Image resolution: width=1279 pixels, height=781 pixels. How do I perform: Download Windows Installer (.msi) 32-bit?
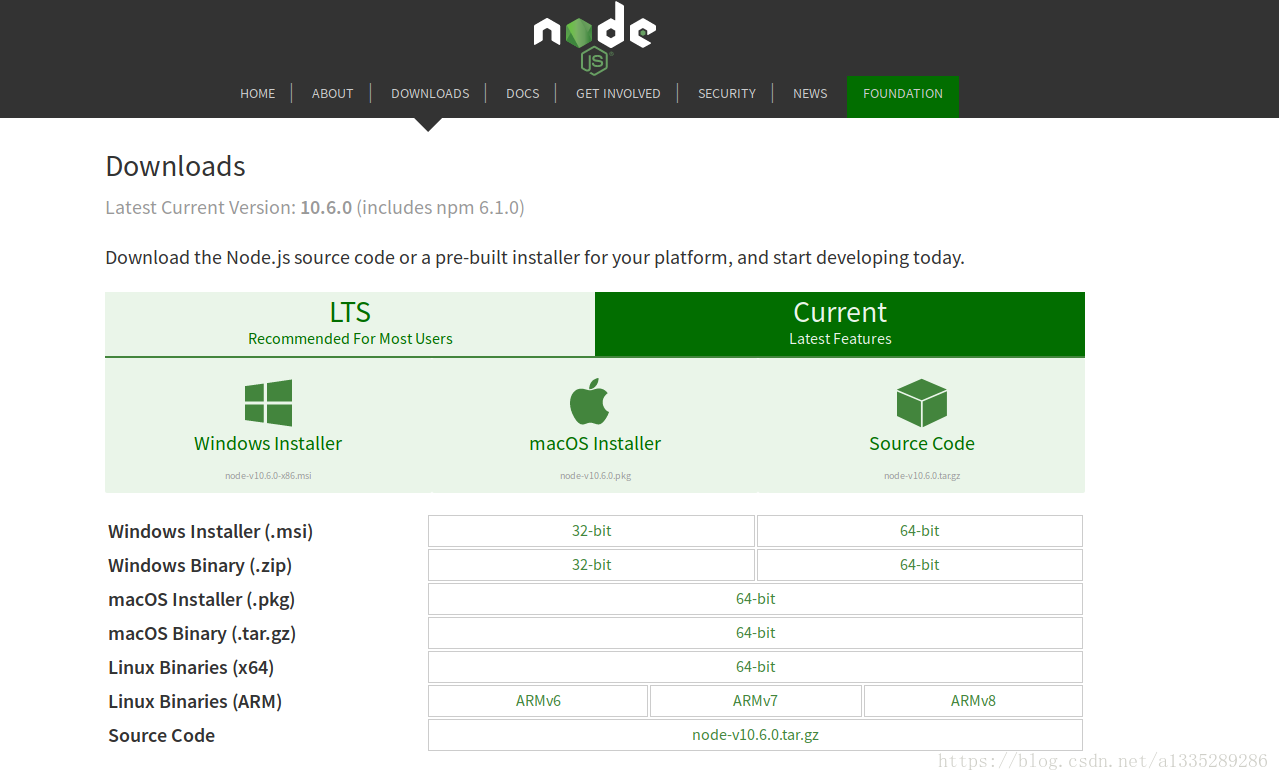pyautogui.click(x=591, y=531)
